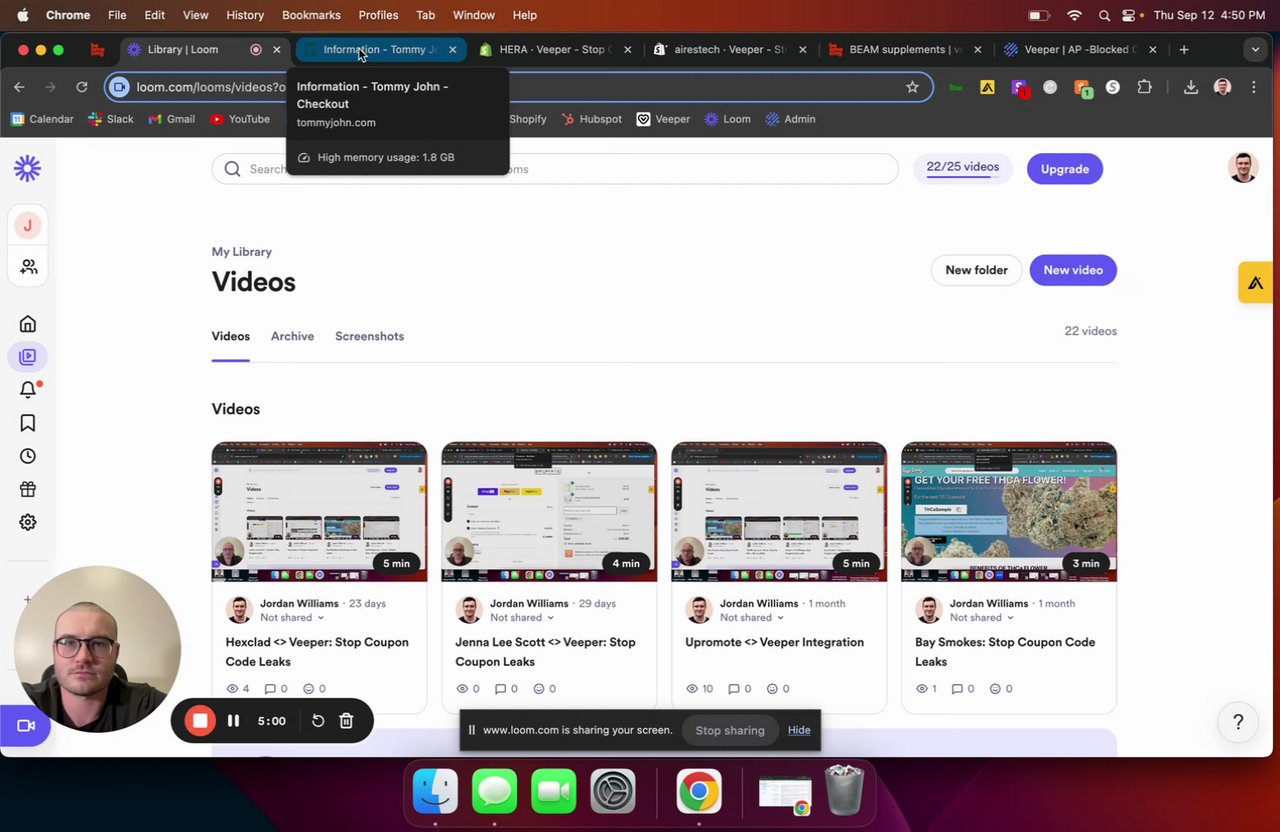Open the Bookmarks menu in the menu bar

click(311, 15)
